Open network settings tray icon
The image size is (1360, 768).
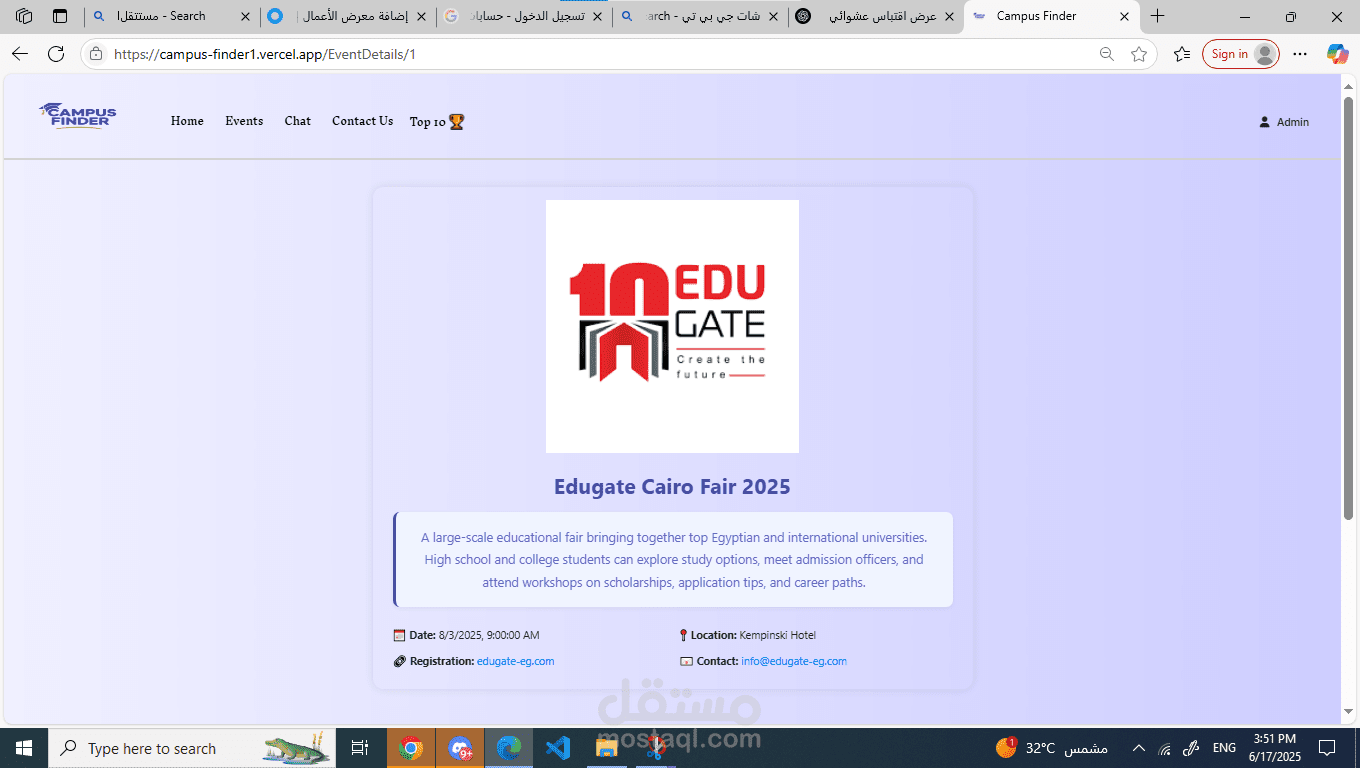pos(1164,748)
